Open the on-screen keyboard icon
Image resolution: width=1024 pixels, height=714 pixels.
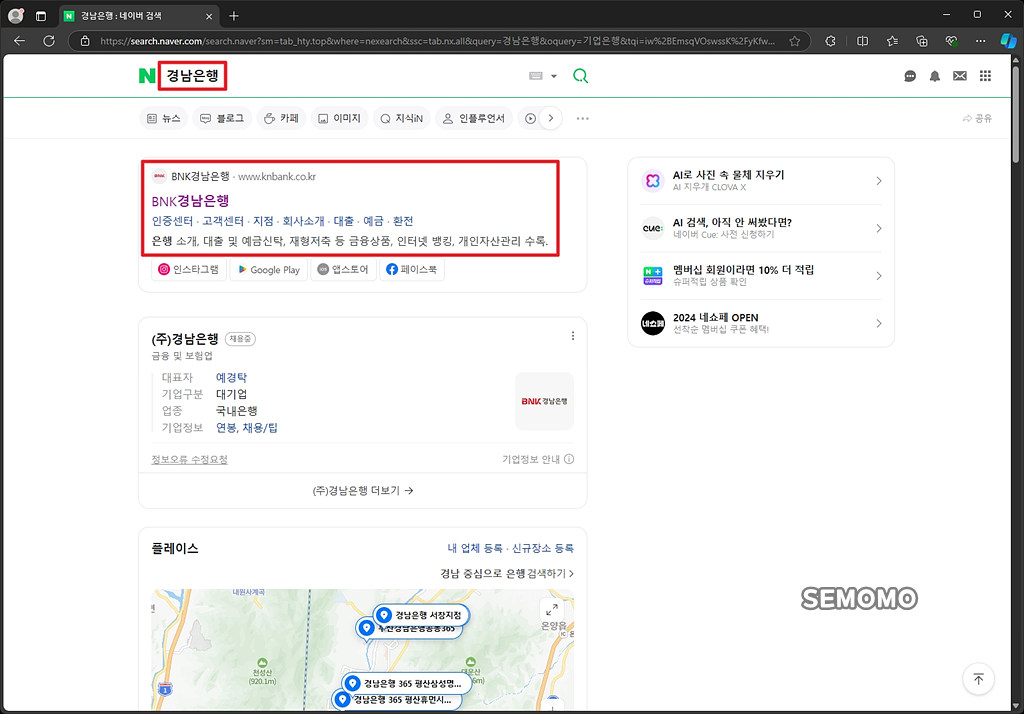536,76
